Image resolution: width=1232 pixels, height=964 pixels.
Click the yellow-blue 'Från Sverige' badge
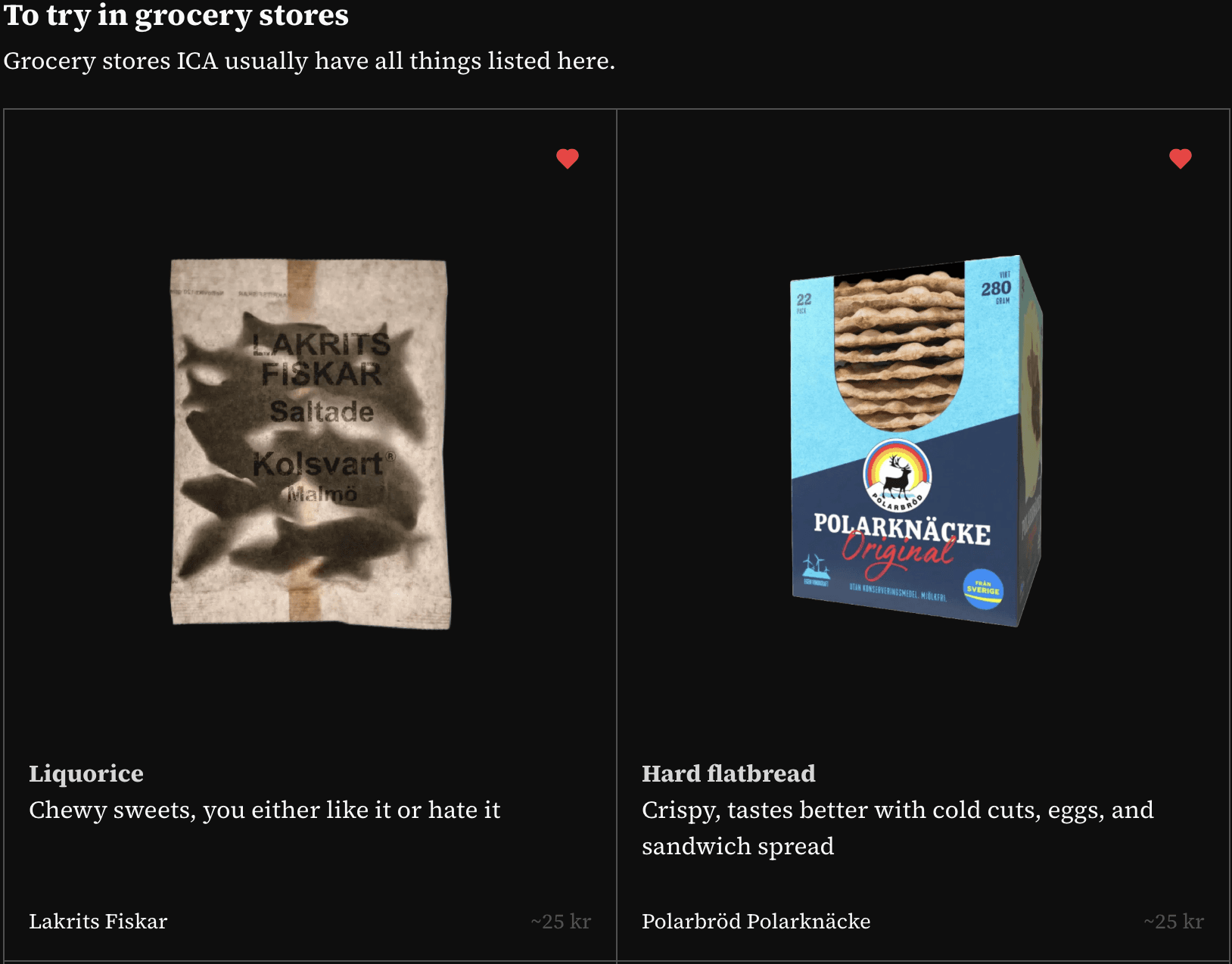(x=983, y=589)
